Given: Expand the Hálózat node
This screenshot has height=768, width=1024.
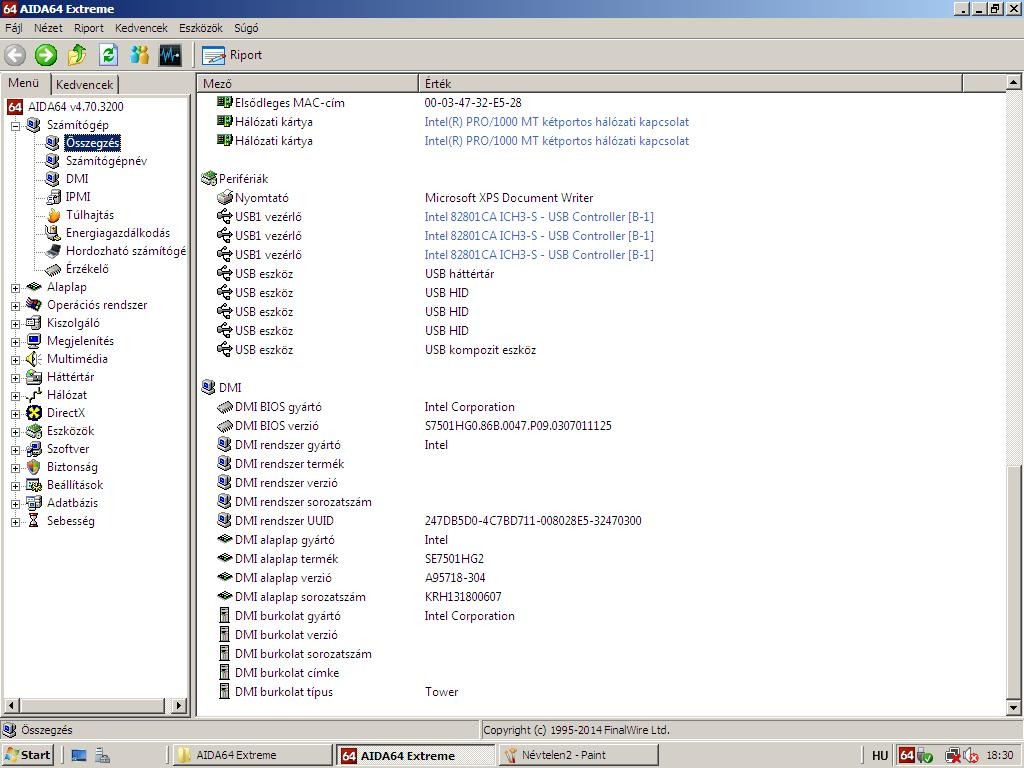Looking at the screenshot, I should 16,396.
